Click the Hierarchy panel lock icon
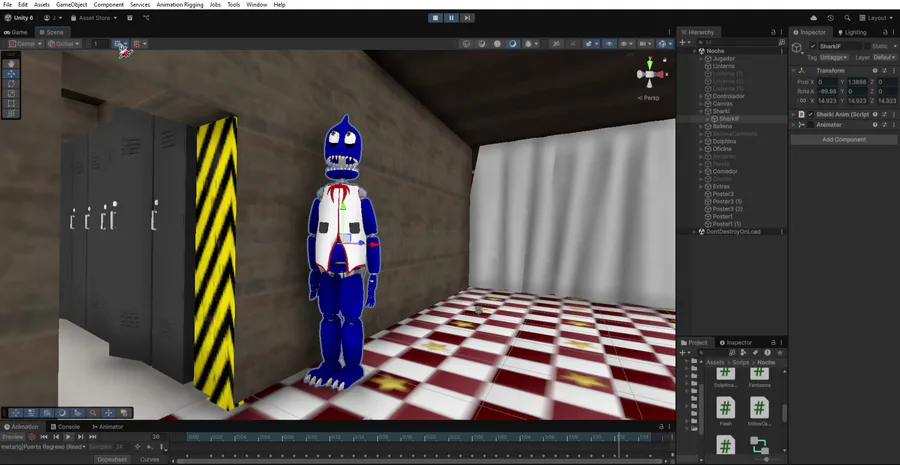This screenshot has width=900, height=465. [x=773, y=33]
